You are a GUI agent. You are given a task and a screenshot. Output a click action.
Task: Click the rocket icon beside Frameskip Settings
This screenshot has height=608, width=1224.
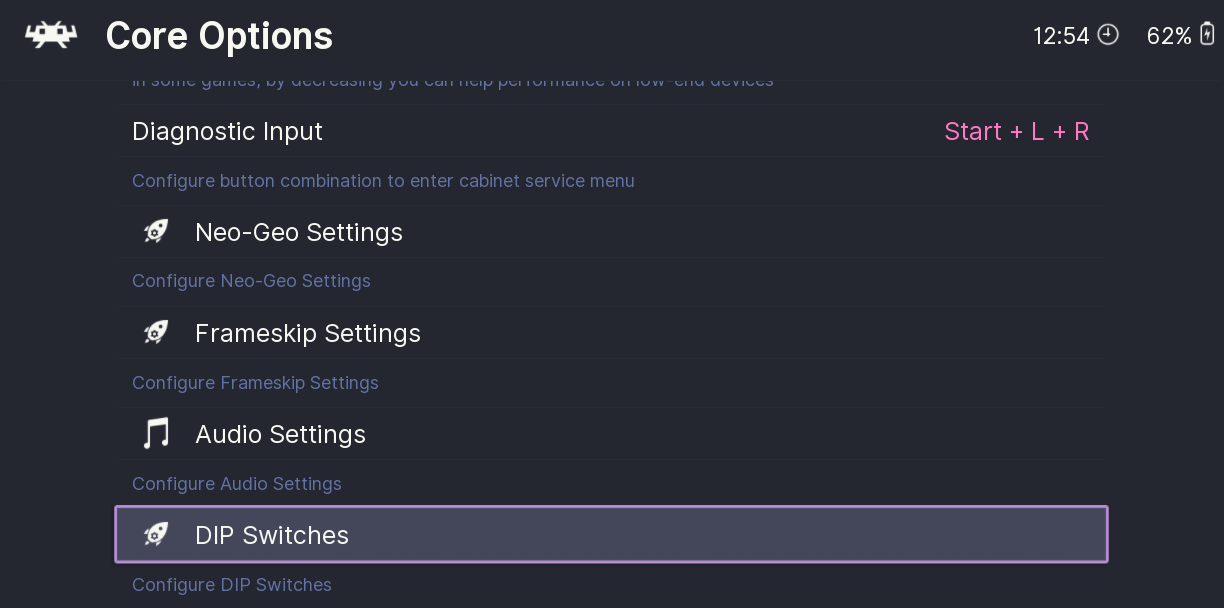pos(156,333)
